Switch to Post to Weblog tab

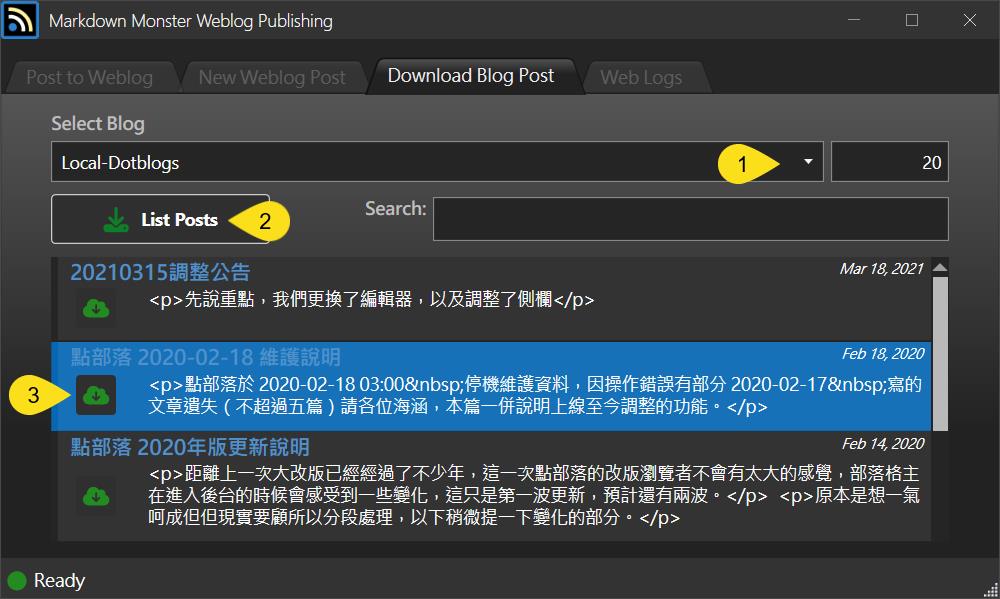pyautogui.click(x=89, y=77)
